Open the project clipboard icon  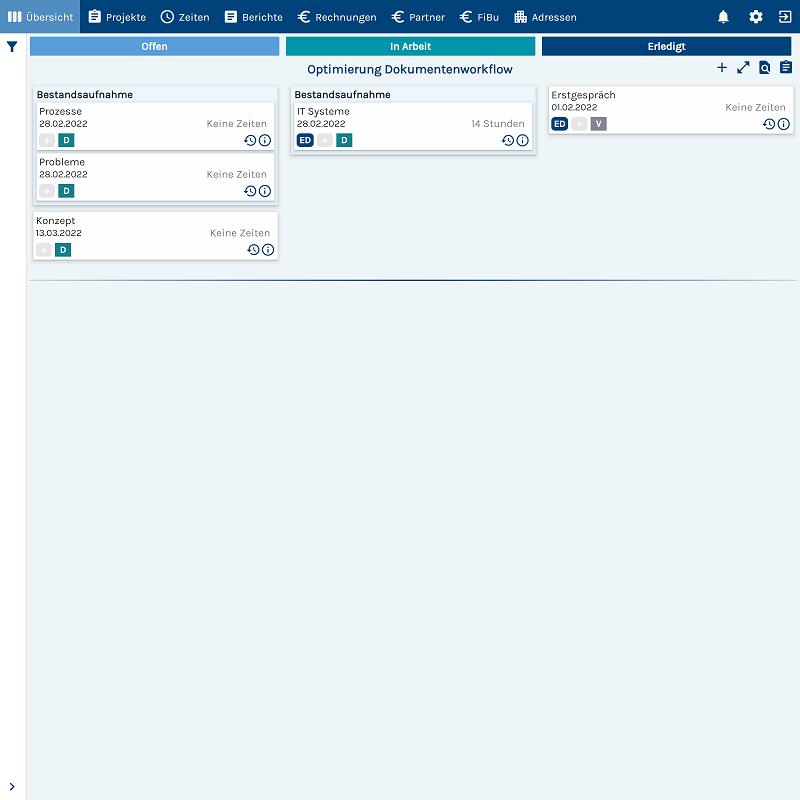pos(786,67)
